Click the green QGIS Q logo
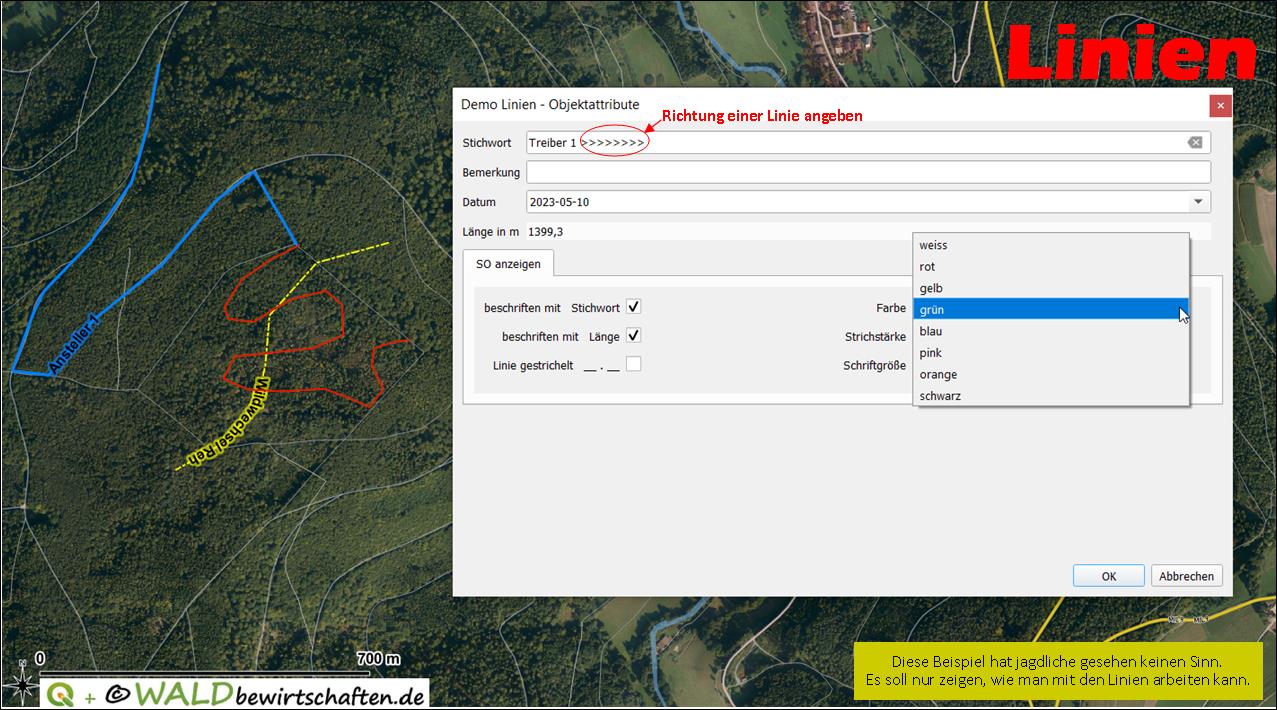1277x710 pixels. click(x=59, y=694)
